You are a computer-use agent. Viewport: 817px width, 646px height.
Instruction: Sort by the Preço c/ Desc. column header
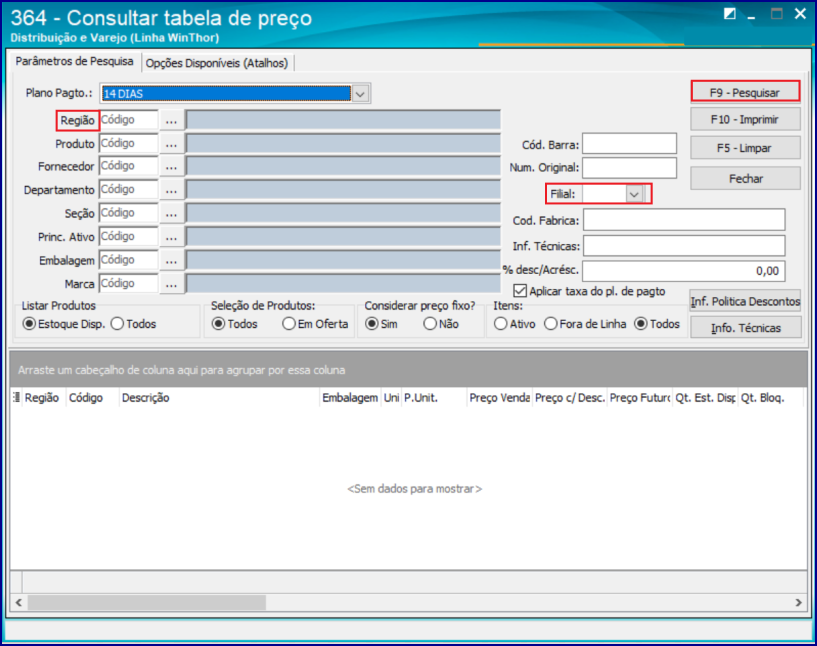click(570, 397)
